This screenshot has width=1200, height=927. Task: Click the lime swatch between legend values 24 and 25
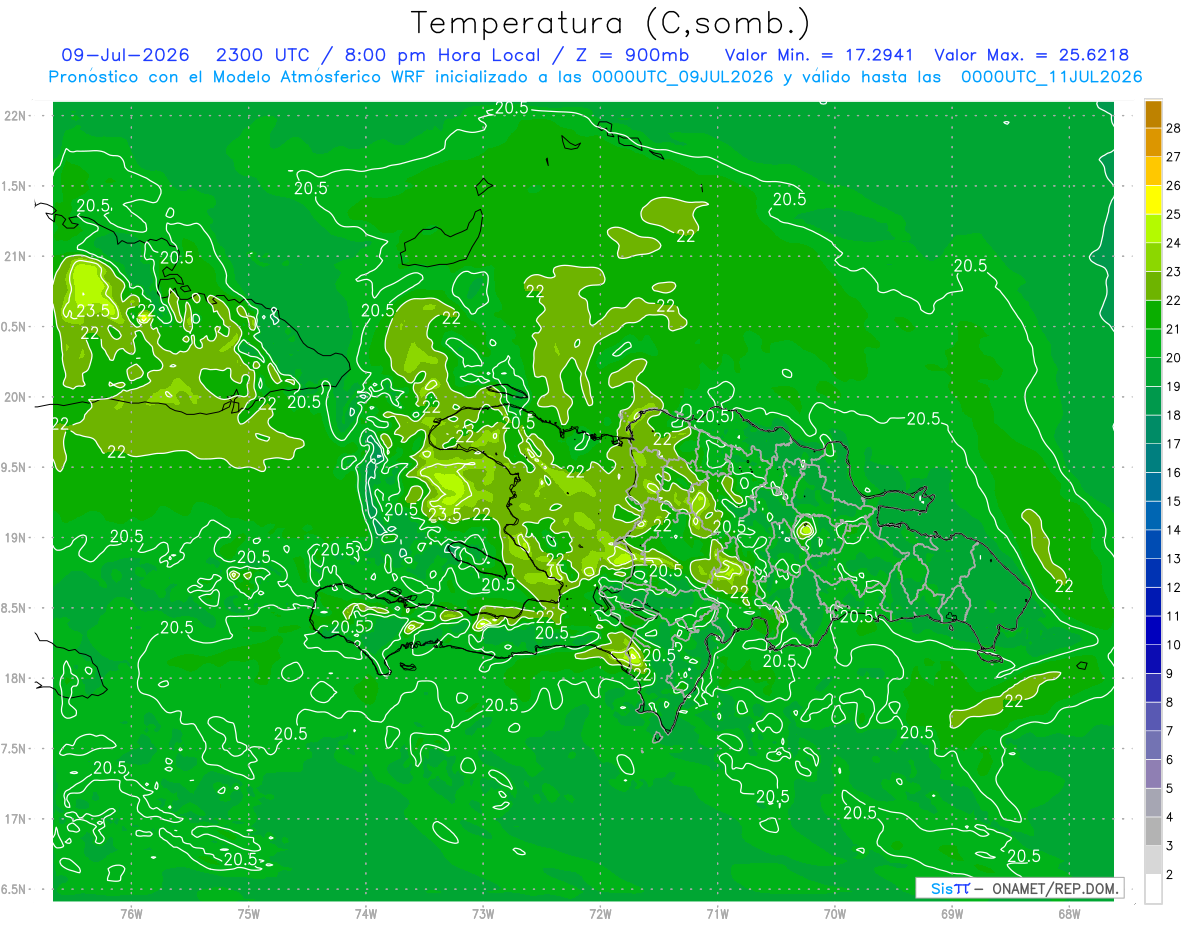pyautogui.click(x=1153, y=229)
